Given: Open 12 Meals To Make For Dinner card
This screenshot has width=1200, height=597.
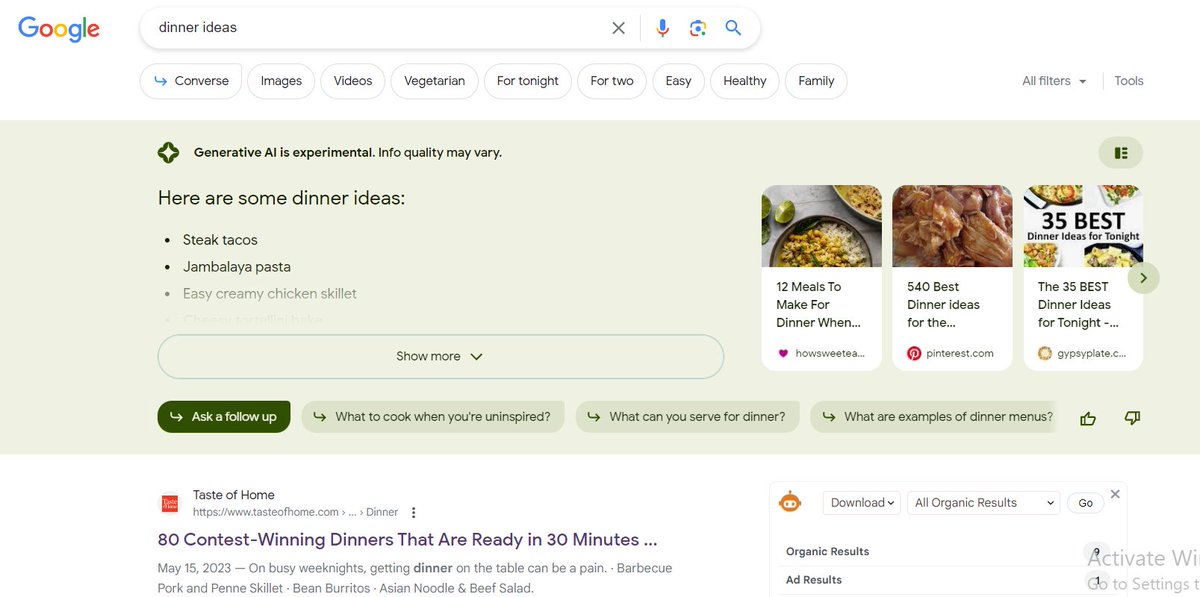Looking at the screenshot, I should tap(822, 278).
